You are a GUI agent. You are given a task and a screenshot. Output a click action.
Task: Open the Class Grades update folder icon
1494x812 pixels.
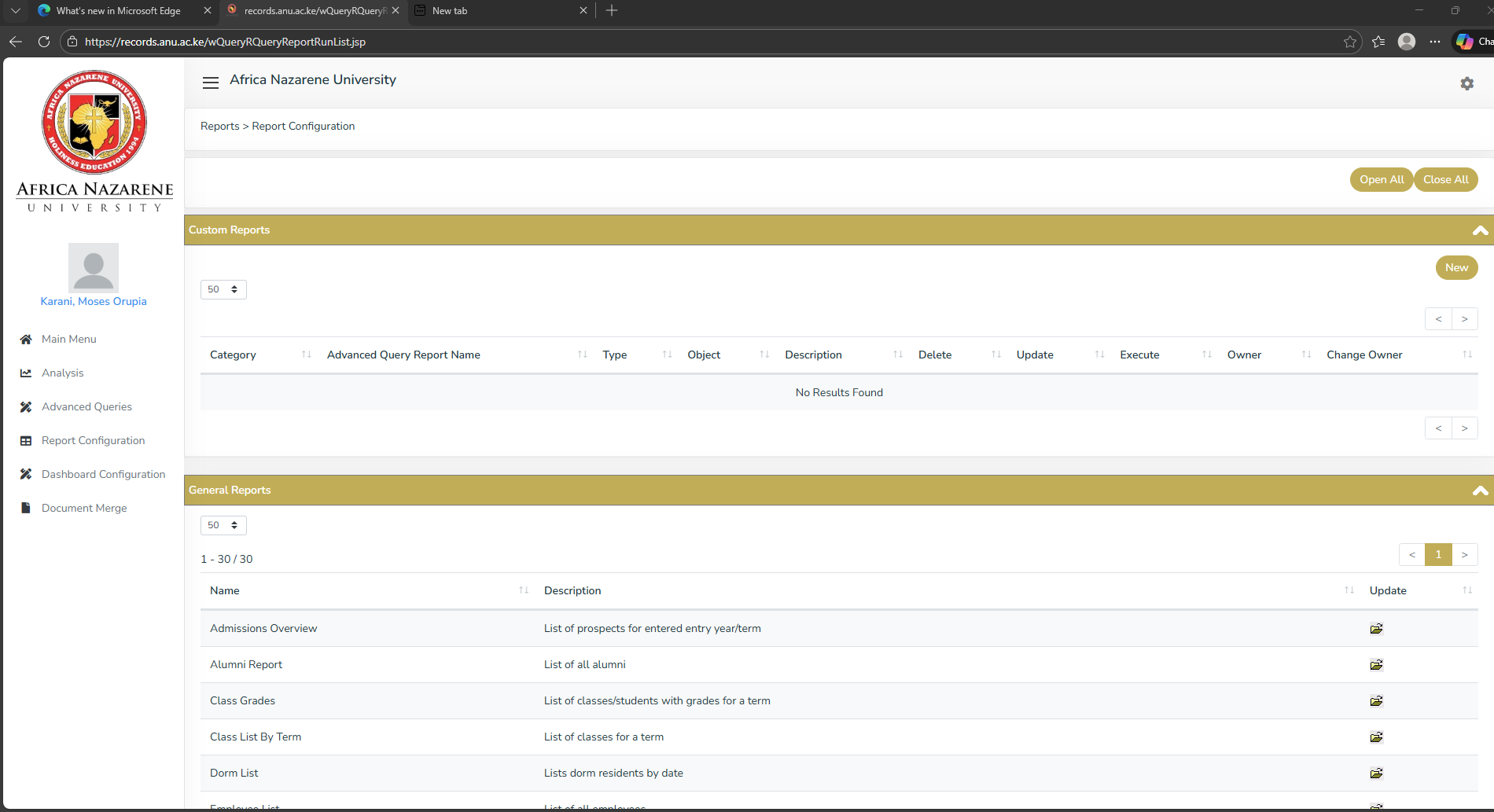pos(1376,700)
